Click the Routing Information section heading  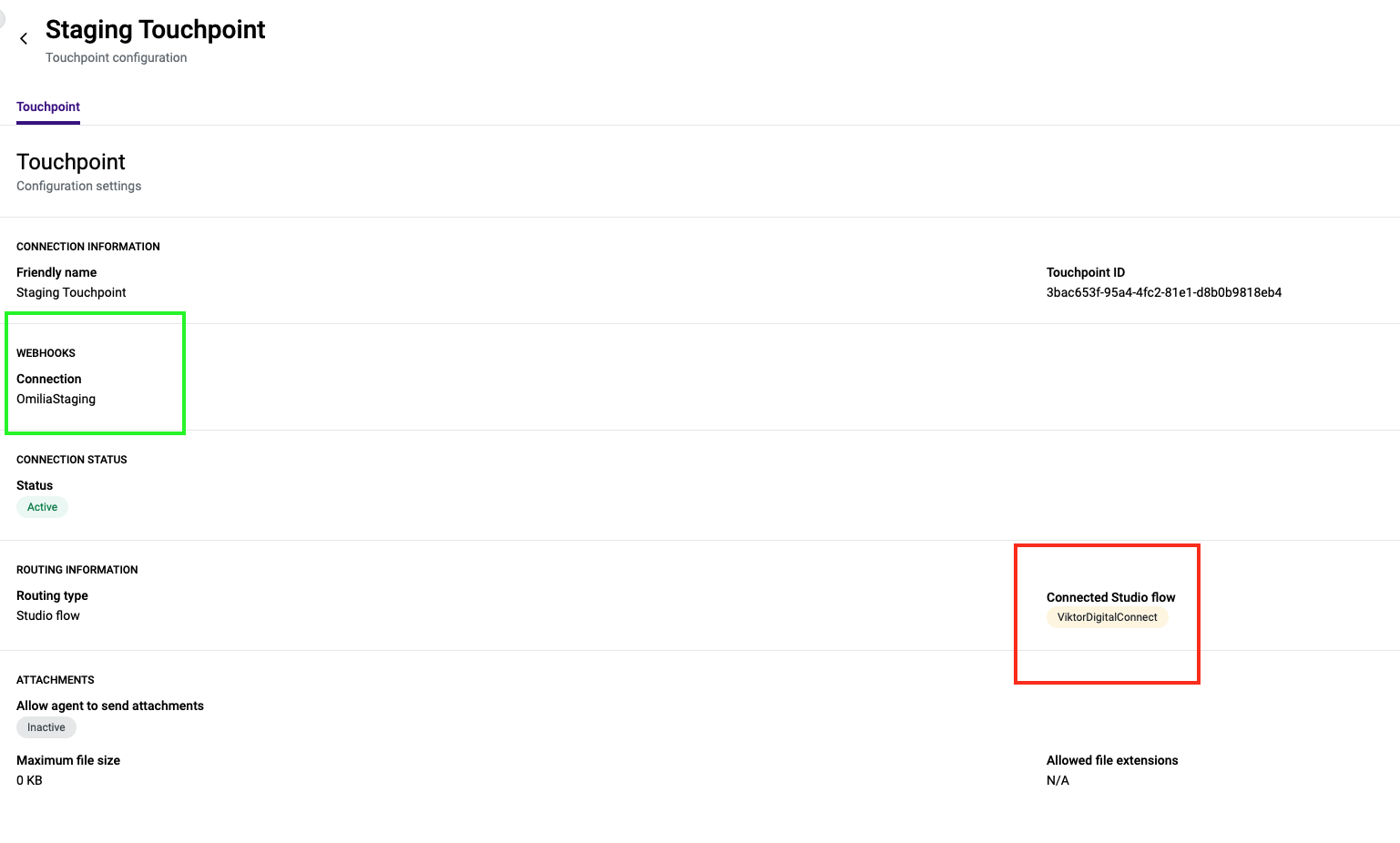pyautogui.click(x=77, y=570)
